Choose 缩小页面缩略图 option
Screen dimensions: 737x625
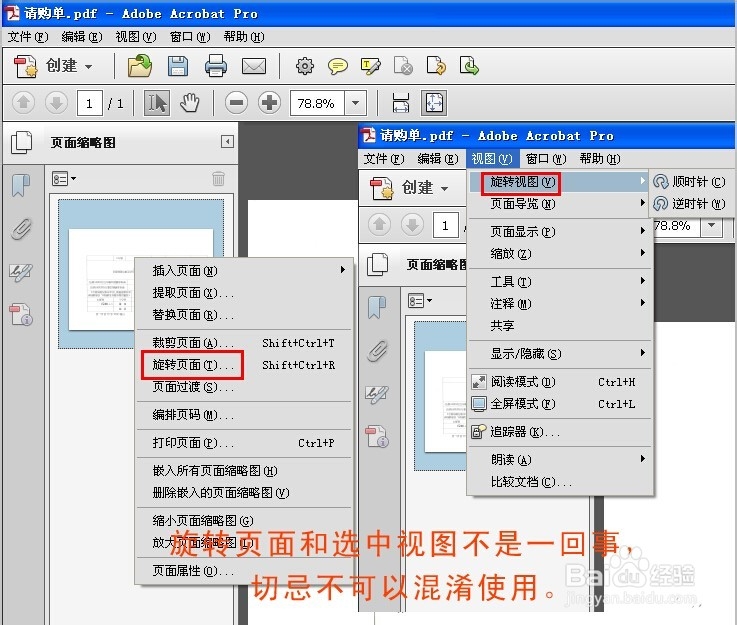243,520
